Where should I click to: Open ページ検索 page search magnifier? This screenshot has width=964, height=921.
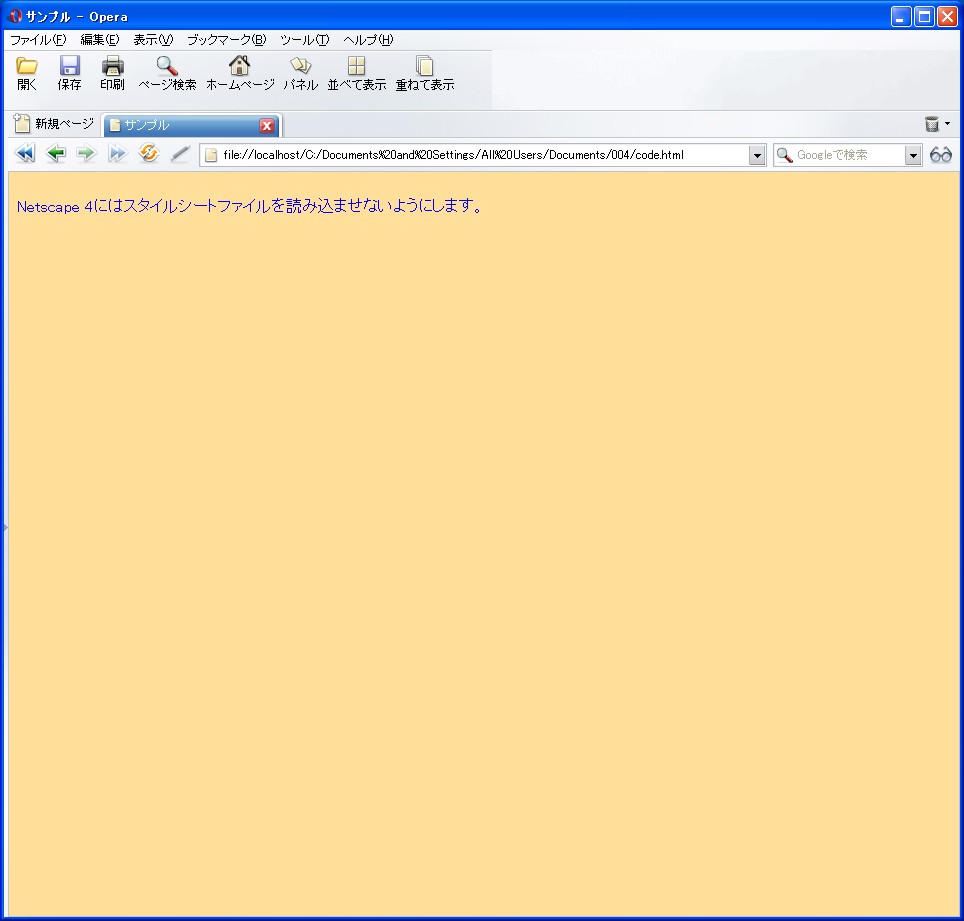pyautogui.click(x=167, y=66)
